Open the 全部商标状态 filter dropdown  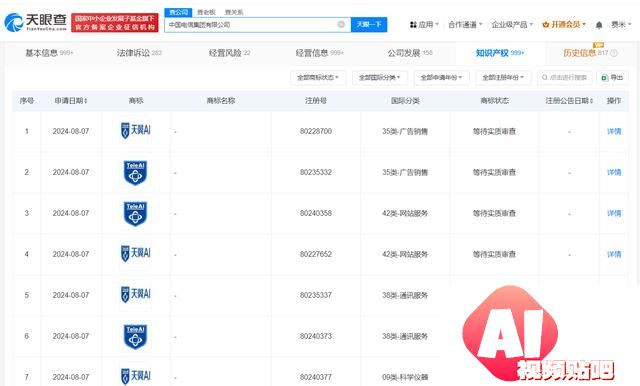pyautogui.click(x=318, y=78)
